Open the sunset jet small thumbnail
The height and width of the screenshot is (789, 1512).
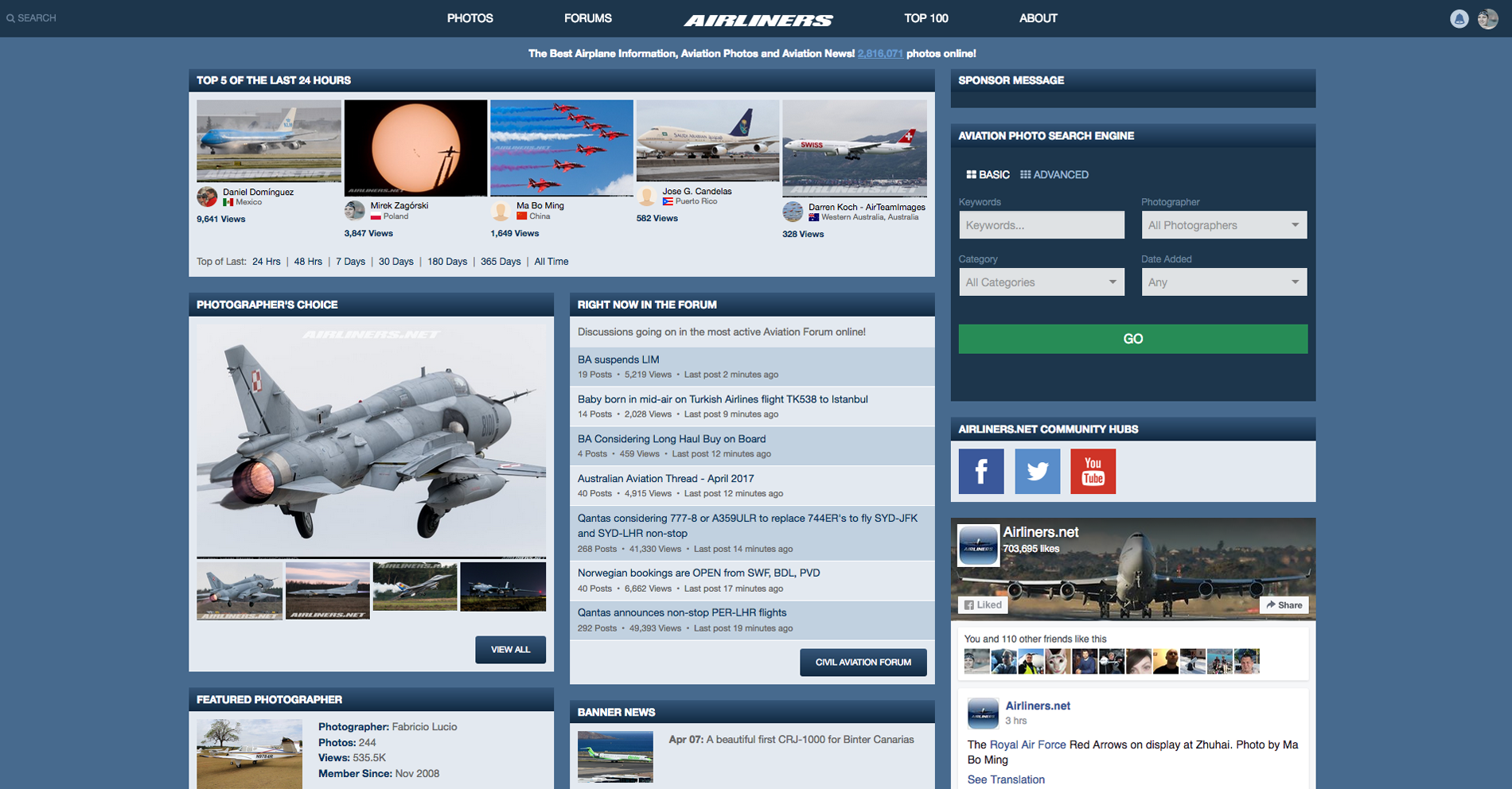327,591
